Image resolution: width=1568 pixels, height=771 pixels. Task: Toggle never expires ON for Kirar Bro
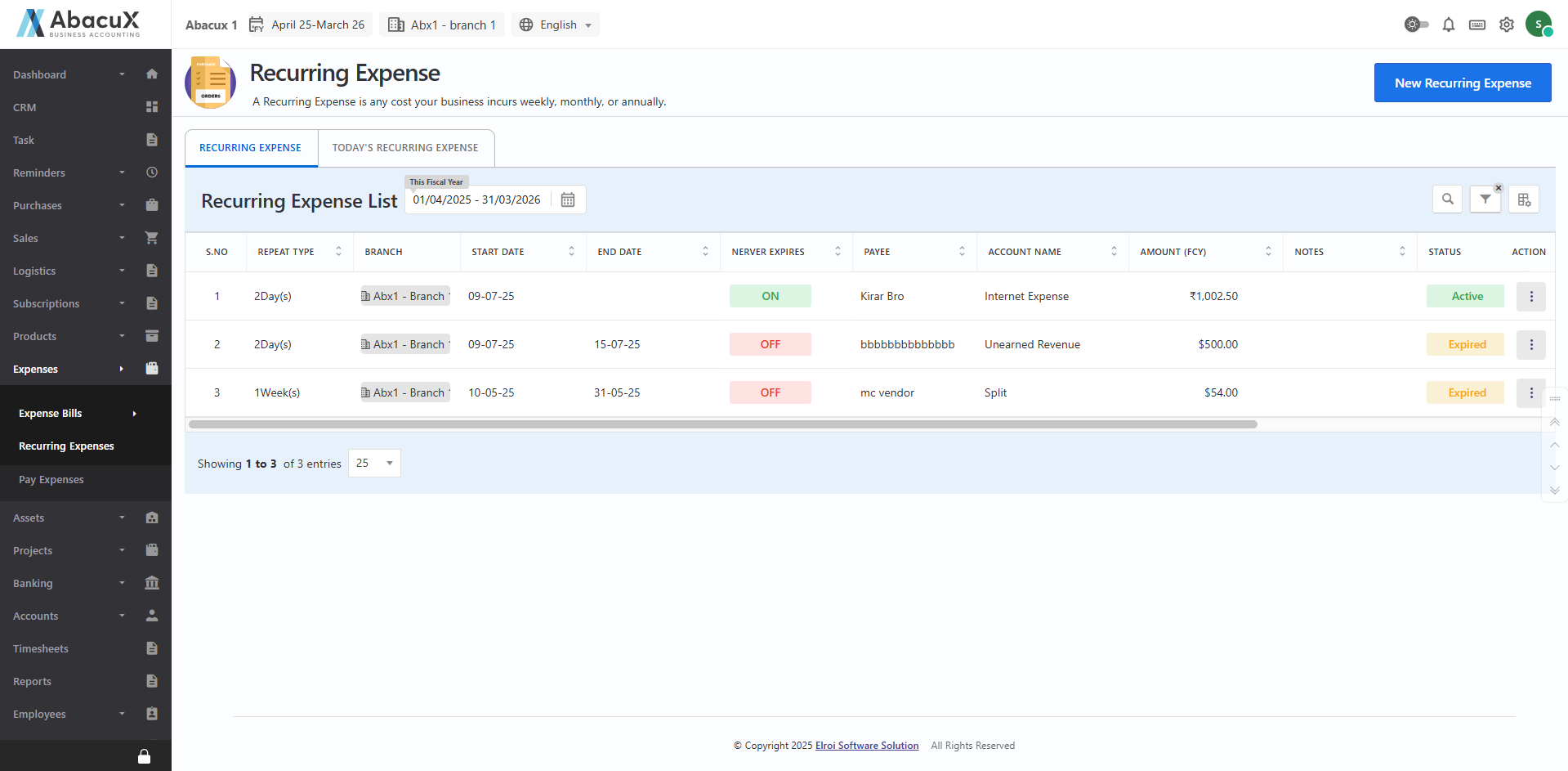[770, 296]
